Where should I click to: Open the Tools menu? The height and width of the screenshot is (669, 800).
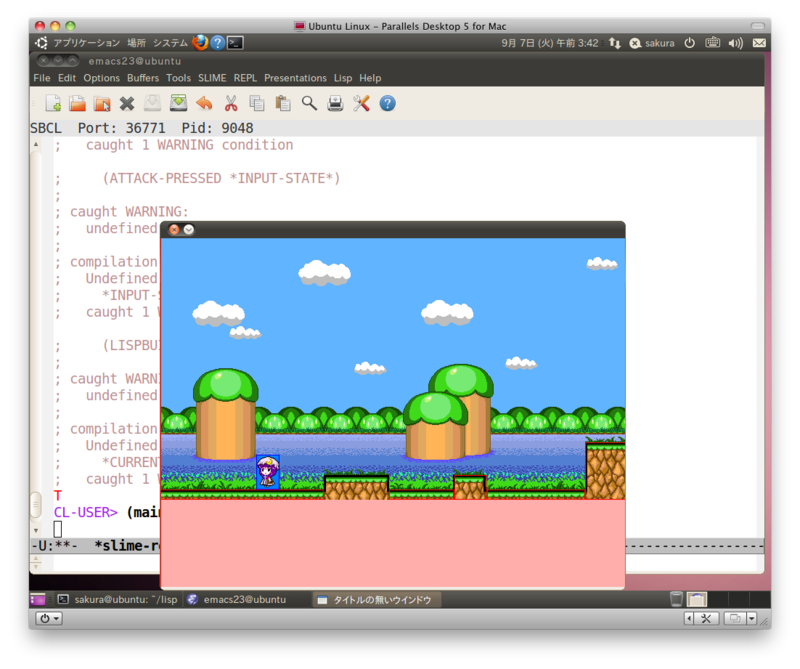pyautogui.click(x=179, y=78)
